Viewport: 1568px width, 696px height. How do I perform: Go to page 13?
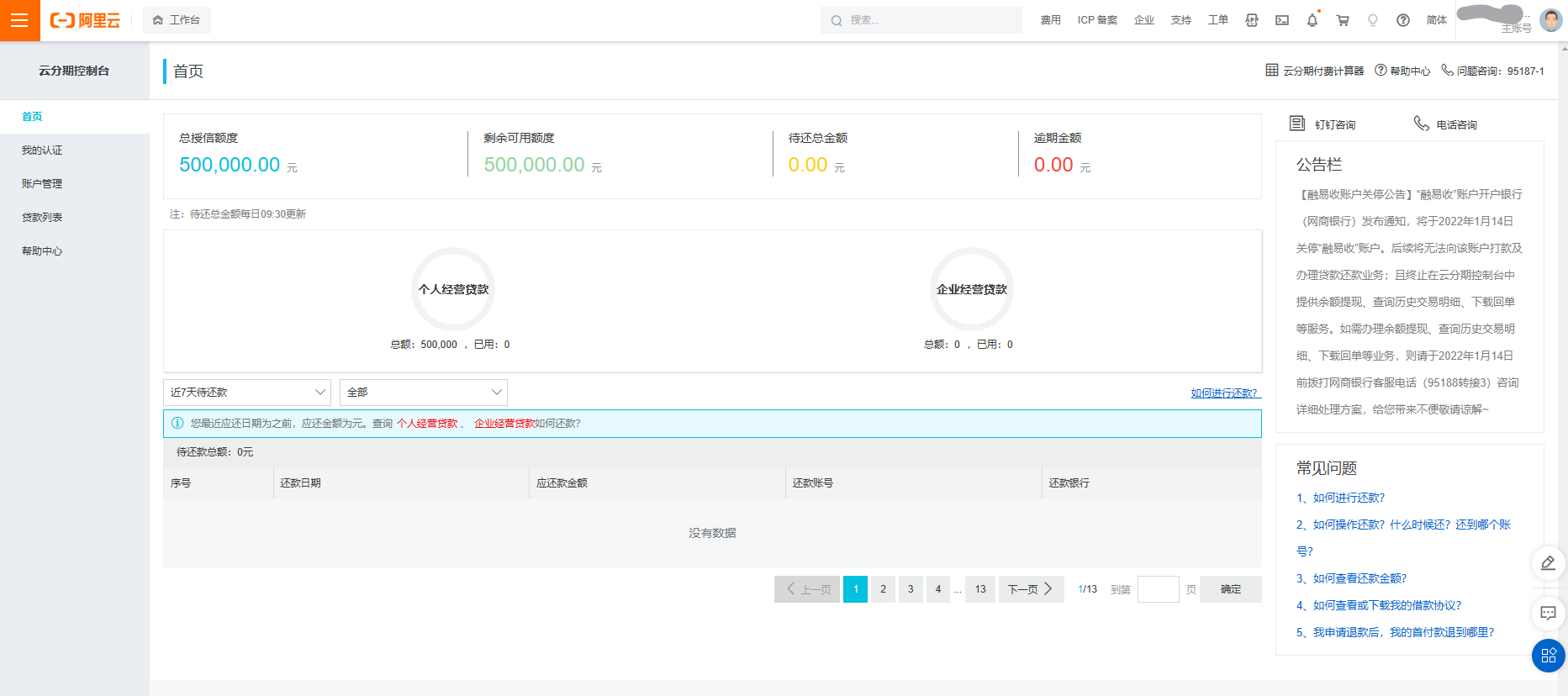pyautogui.click(x=980, y=589)
